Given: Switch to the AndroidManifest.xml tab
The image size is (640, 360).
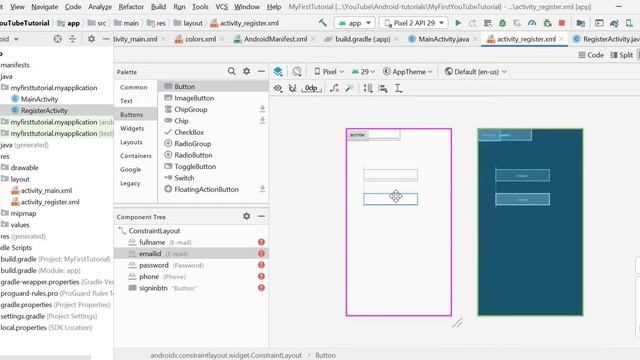Looking at the screenshot, I should point(275,39).
